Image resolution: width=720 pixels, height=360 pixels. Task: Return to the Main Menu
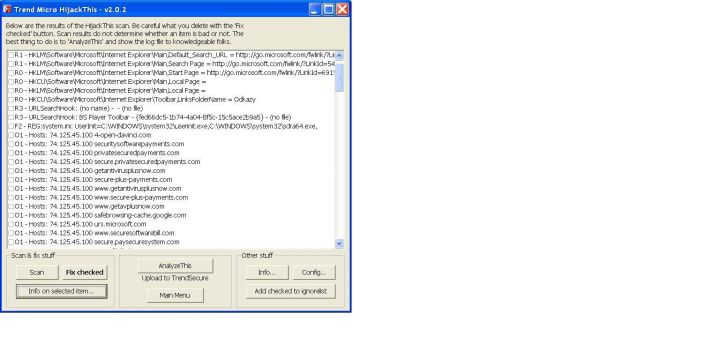(x=175, y=295)
